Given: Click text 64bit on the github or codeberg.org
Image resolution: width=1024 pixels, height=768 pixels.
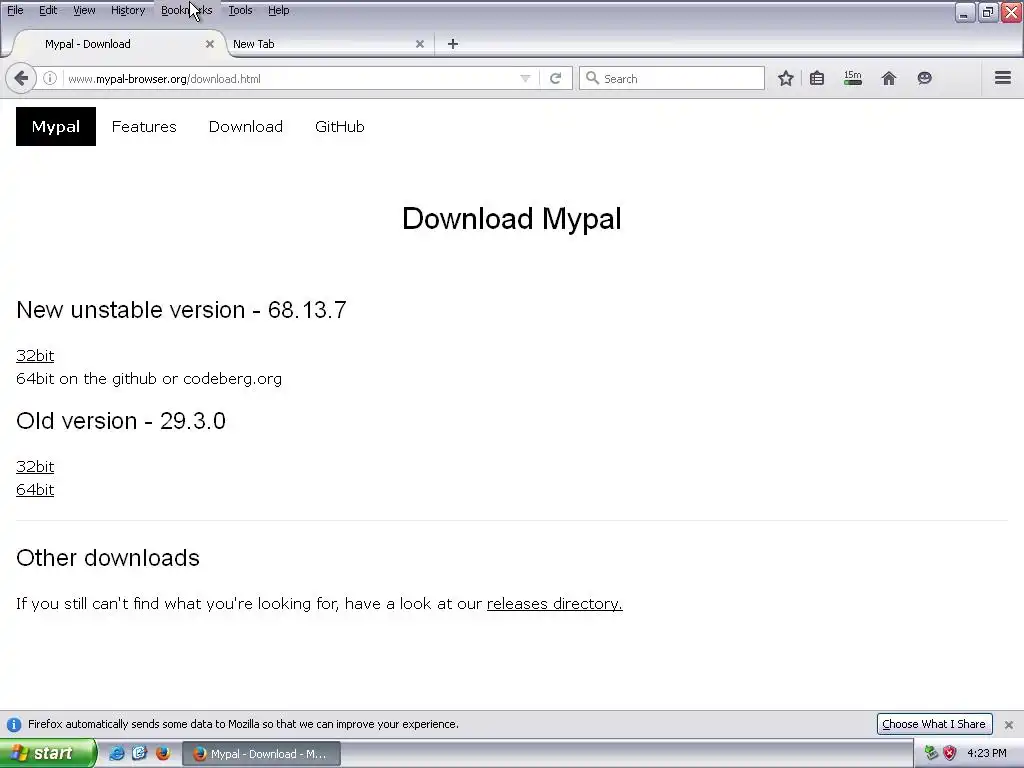Looking at the screenshot, I should 149,379.
